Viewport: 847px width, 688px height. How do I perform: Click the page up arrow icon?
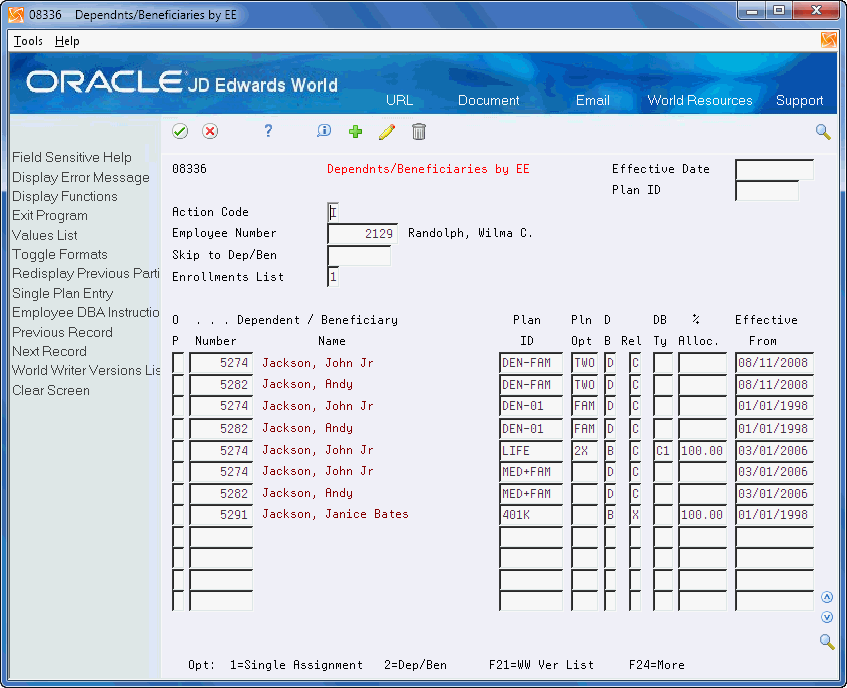(826, 597)
